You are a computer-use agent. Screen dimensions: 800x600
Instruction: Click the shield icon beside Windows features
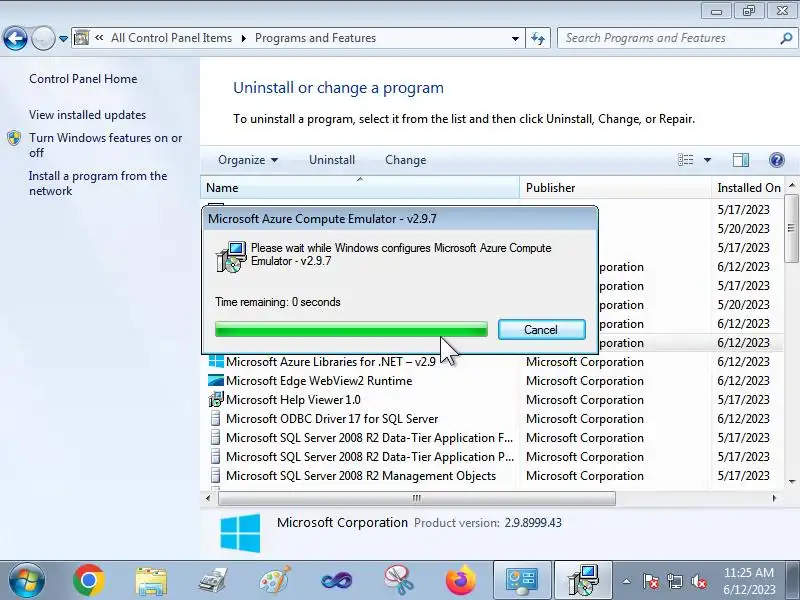[14, 138]
